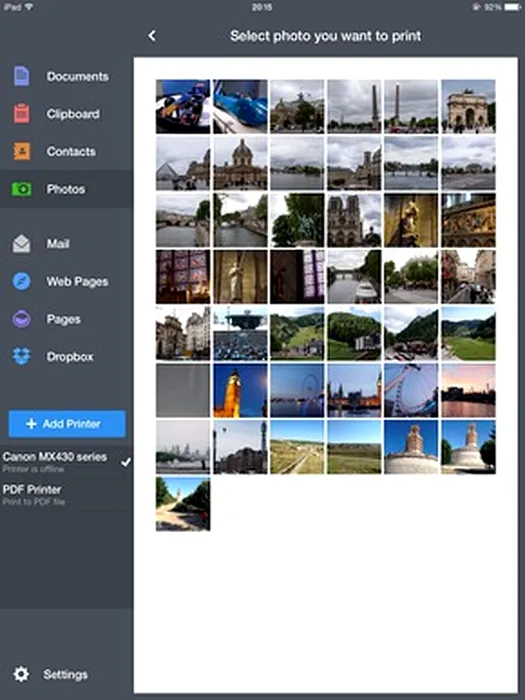Open the orange Contacts icon

[x=21, y=151]
